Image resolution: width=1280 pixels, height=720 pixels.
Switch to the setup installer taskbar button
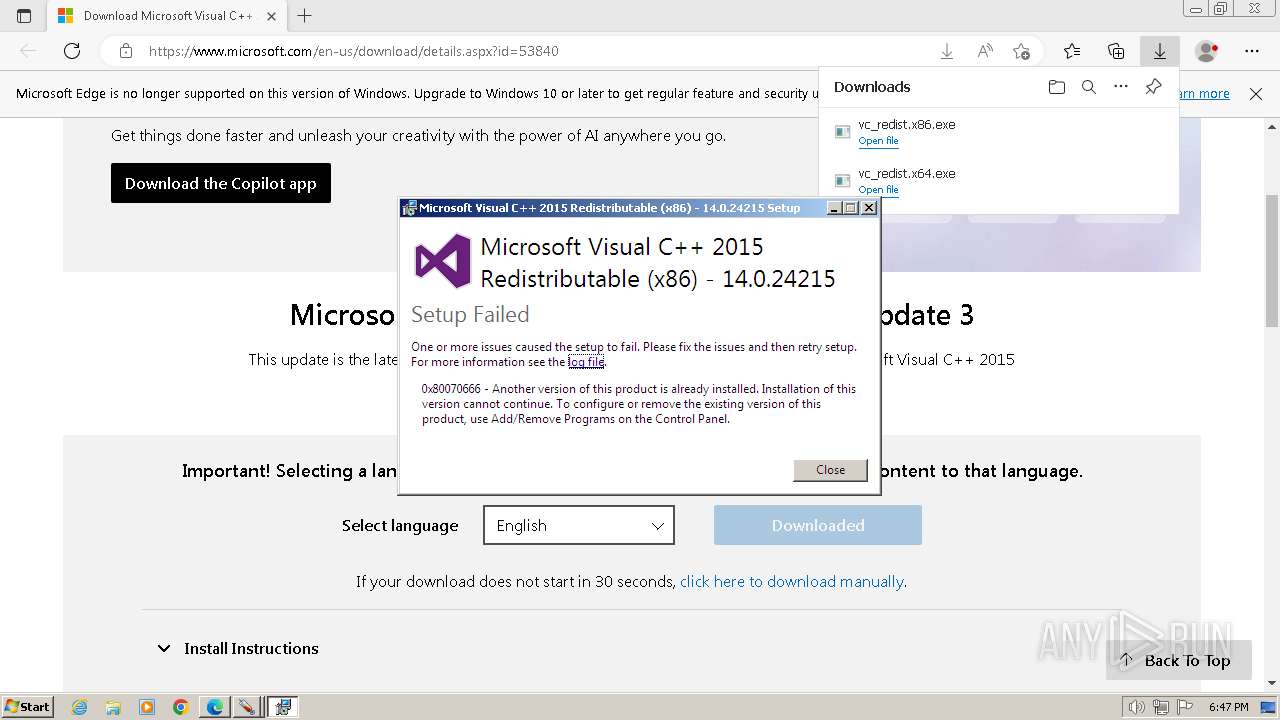283,707
